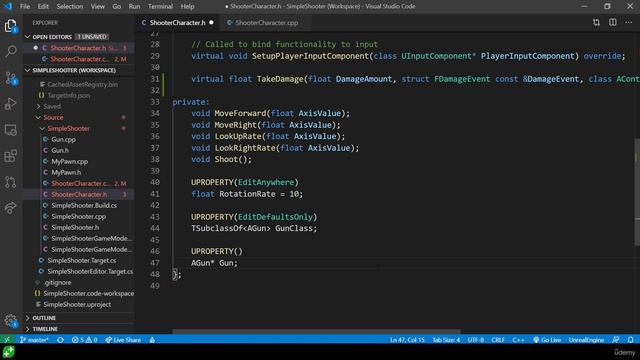
Task: Open the pull requests icon in activity bar
Action: click(x=11, y=182)
